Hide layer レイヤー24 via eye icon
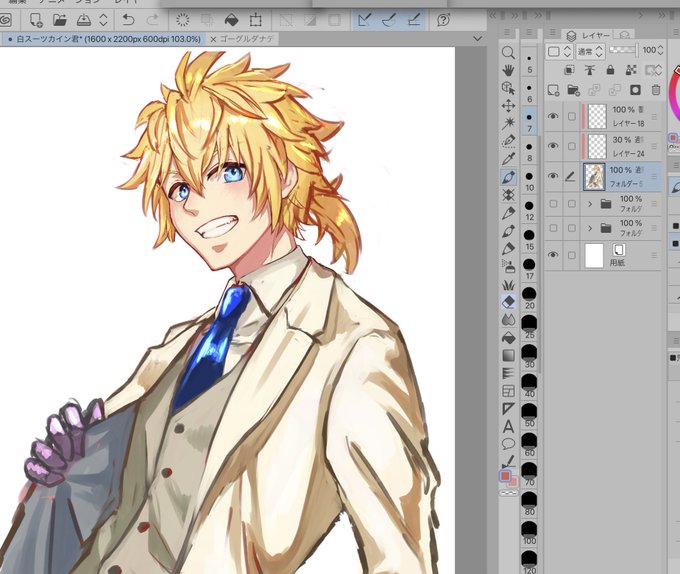680x574 pixels. pyautogui.click(x=553, y=146)
